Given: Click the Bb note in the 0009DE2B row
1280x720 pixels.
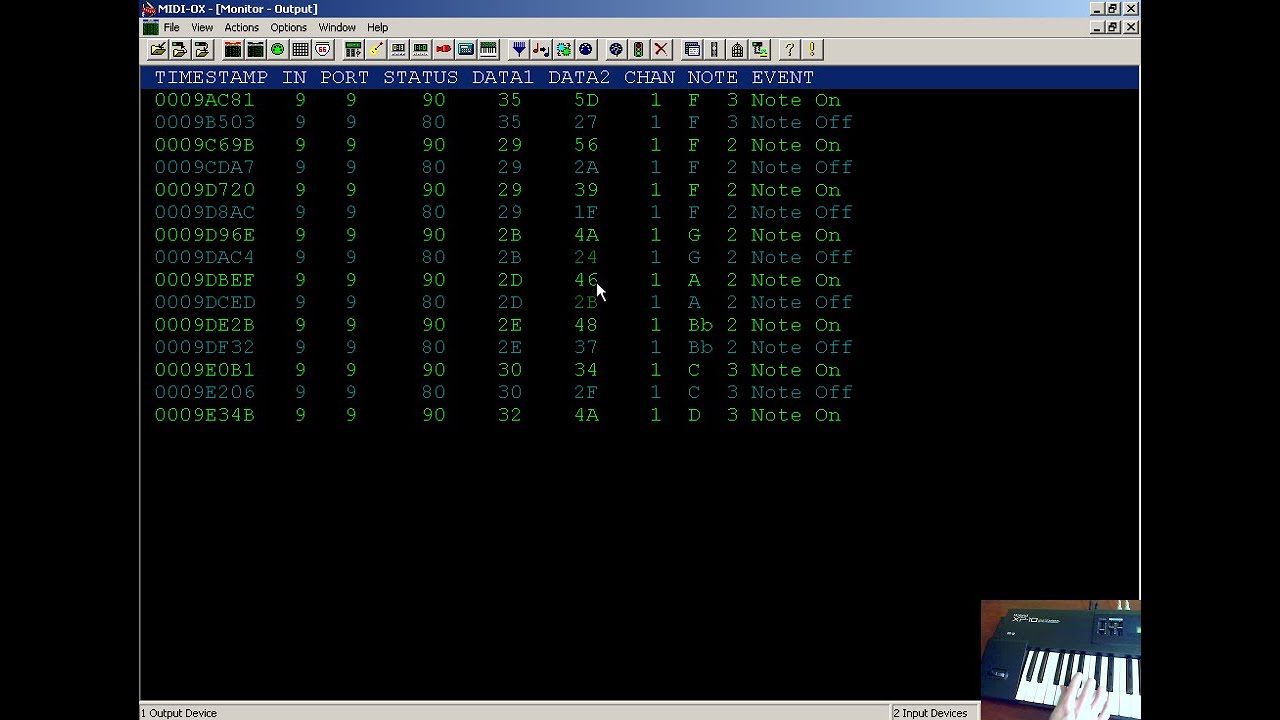Looking at the screenshot, I should click(700, 325).
